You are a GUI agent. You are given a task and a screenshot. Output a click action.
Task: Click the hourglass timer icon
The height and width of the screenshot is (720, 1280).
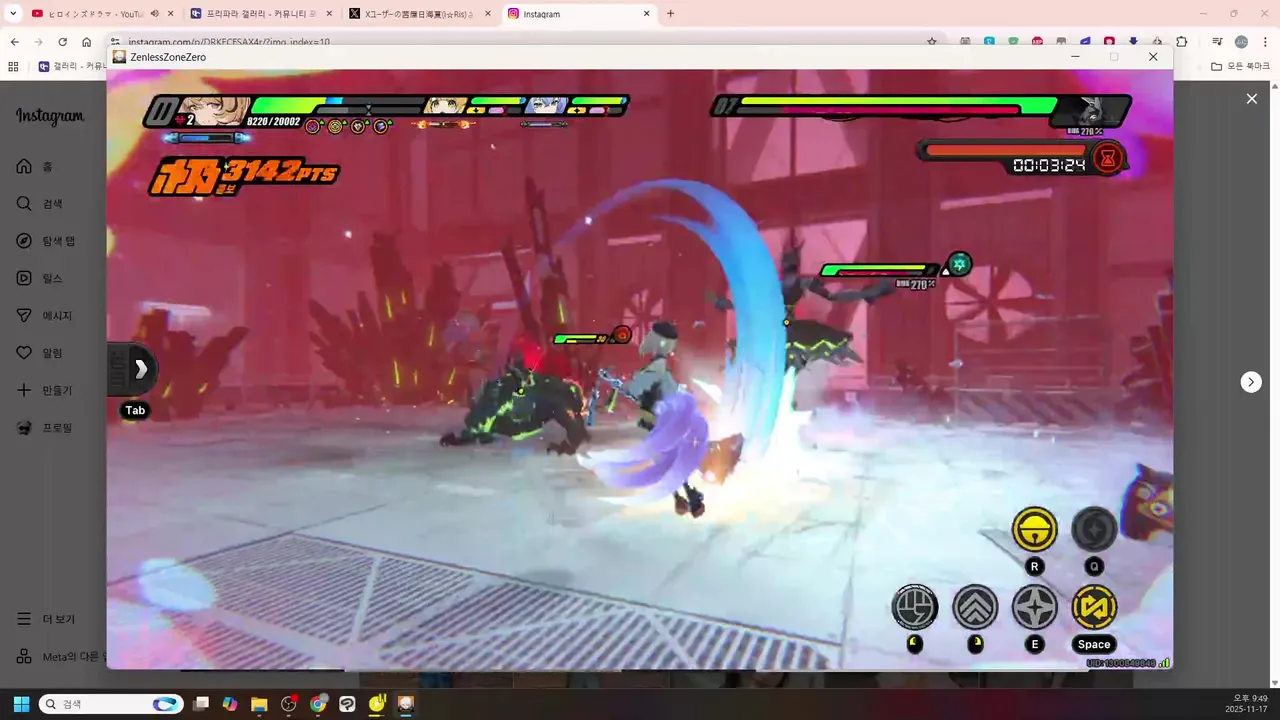[1108, 157]
